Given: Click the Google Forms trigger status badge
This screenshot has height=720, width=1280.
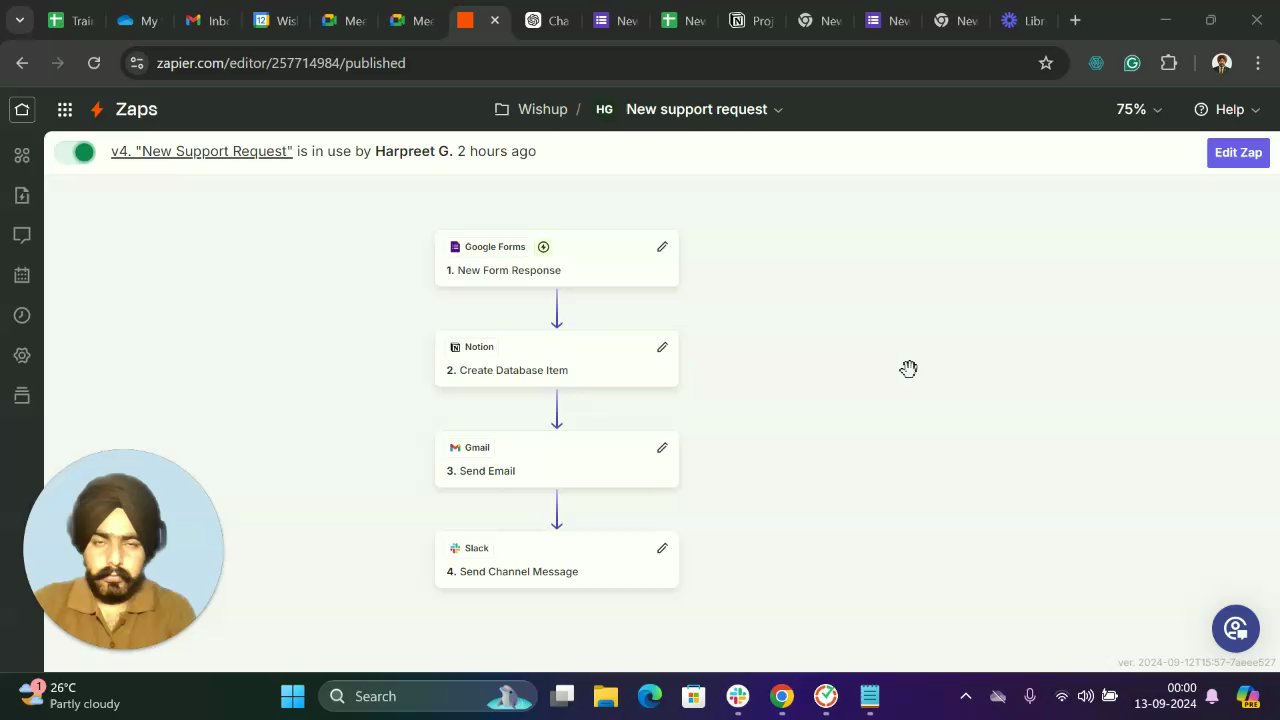Looking at the screenshot, I should [x=543, y=247].
